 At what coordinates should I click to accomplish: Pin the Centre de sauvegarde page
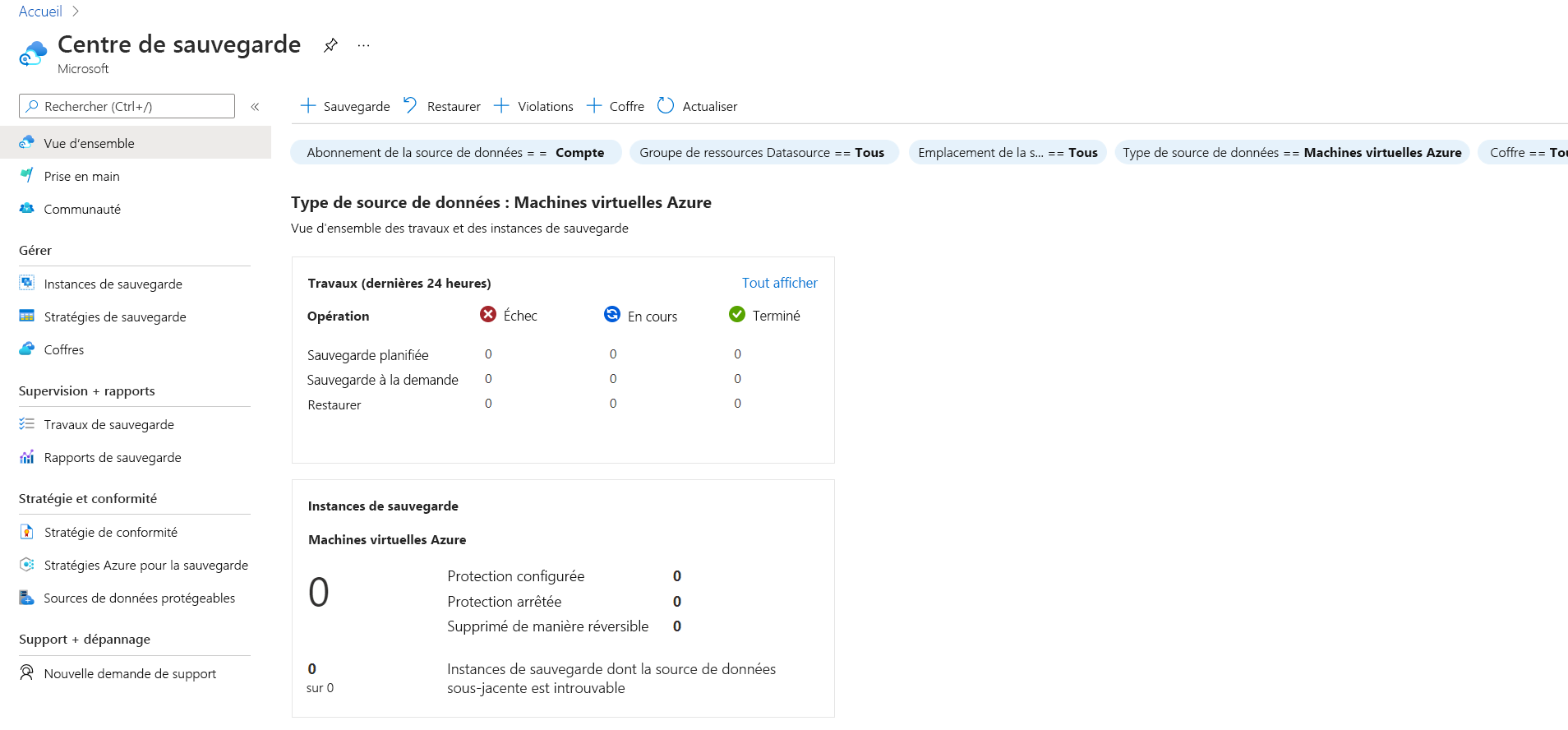point(330,45)
